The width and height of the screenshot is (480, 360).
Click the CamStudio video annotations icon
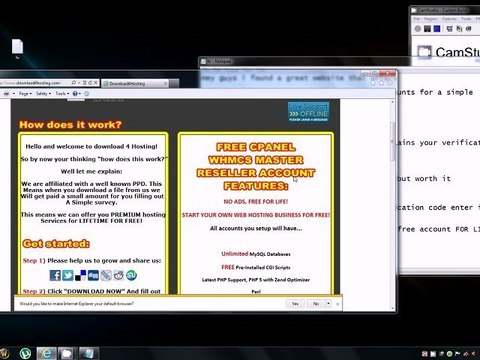click(x=459, y=29)
